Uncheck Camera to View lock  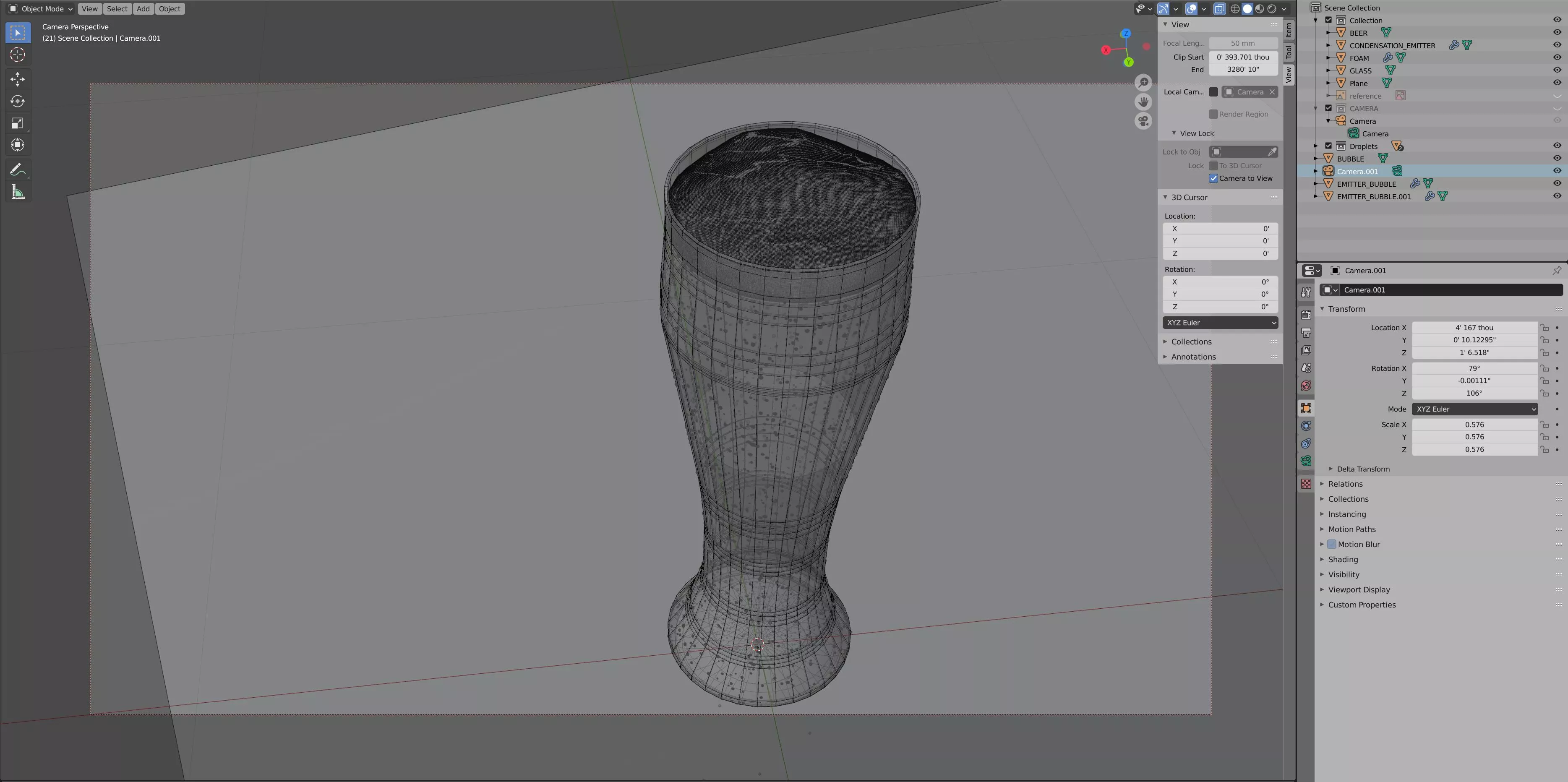[x=1213, y=178]
